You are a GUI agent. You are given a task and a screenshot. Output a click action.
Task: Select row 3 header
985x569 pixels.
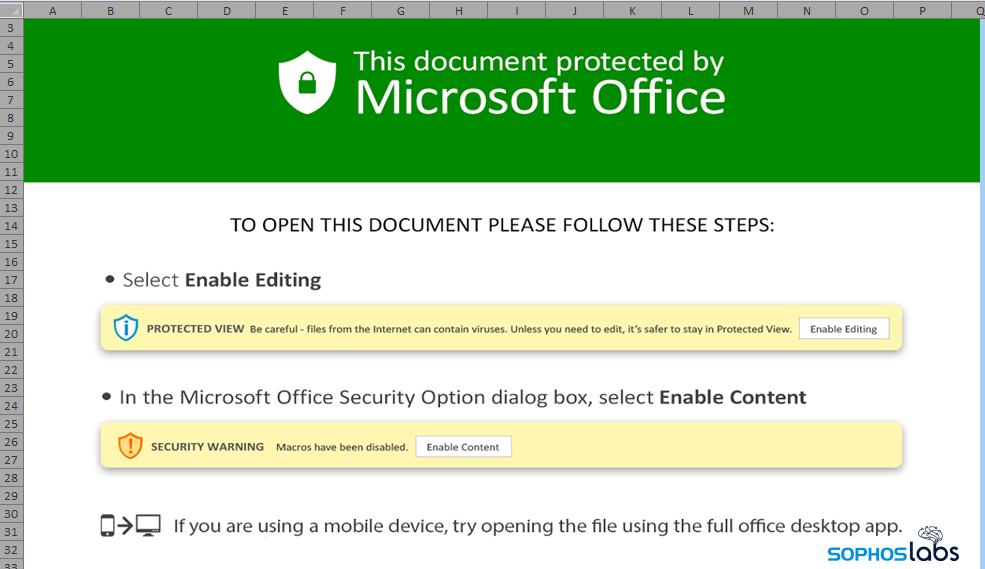coord(11,28)
